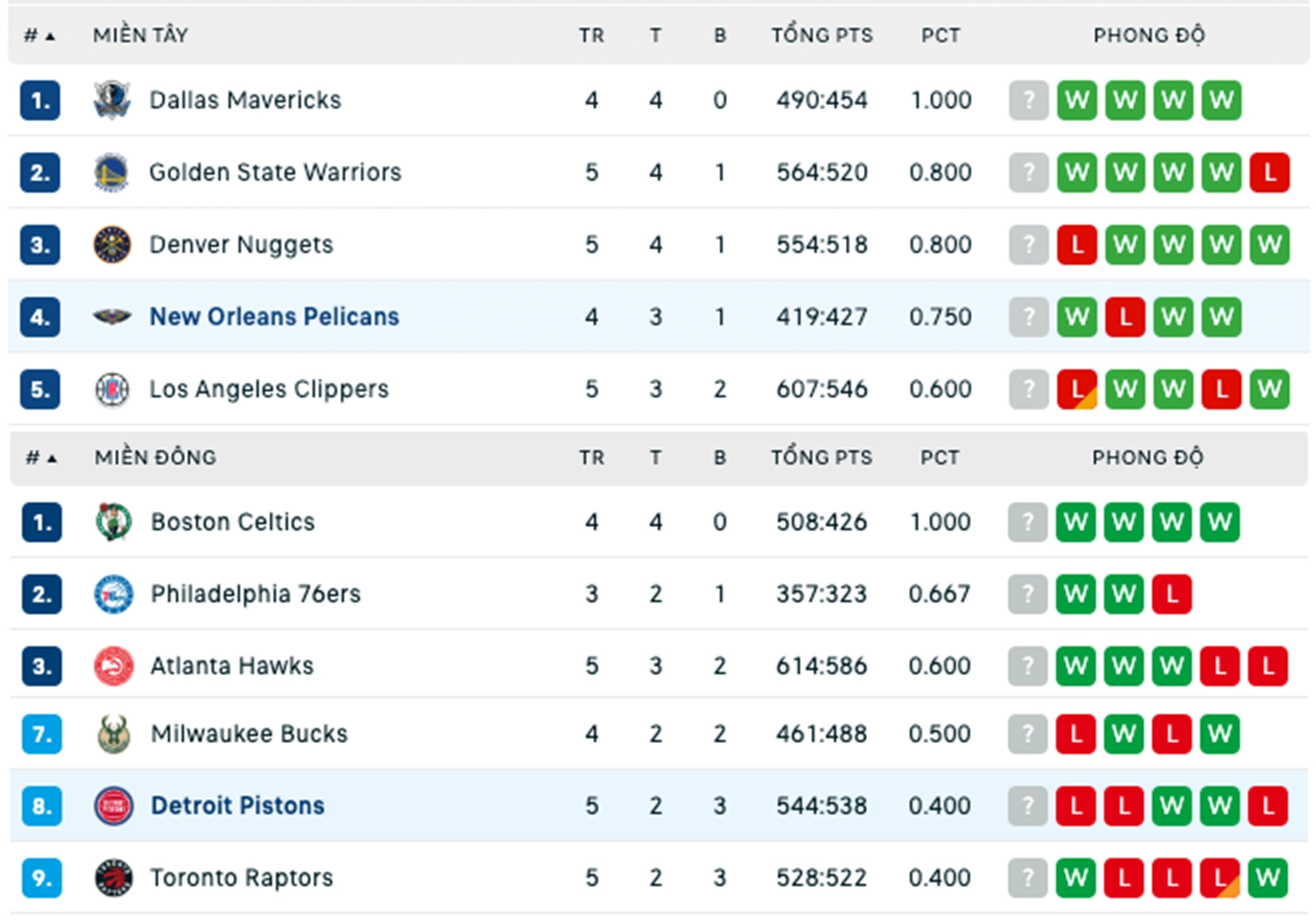Click the Los Angeles Clippers logo

tap(112, 389)
